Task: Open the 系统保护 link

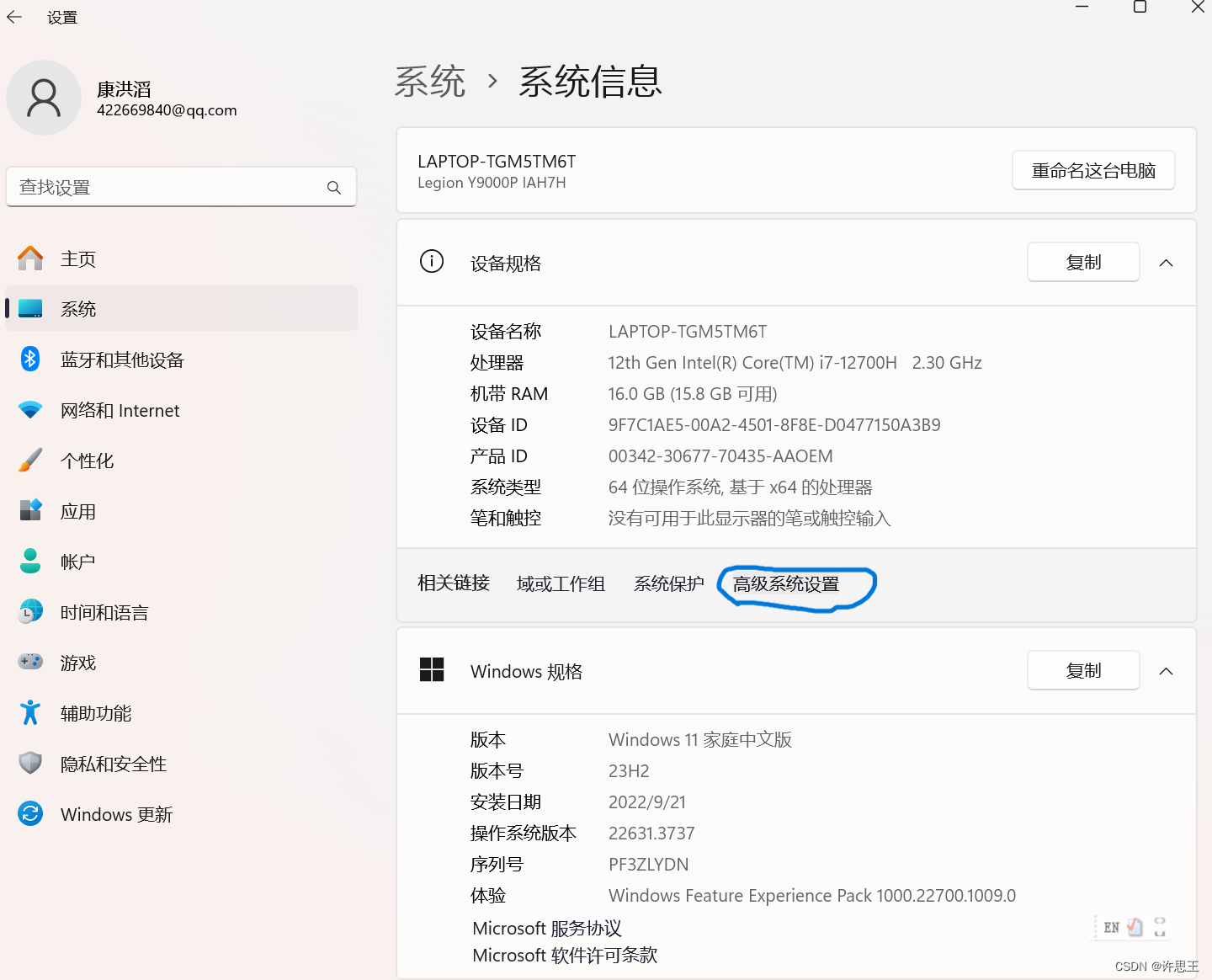Action: (x=669, y=583)
